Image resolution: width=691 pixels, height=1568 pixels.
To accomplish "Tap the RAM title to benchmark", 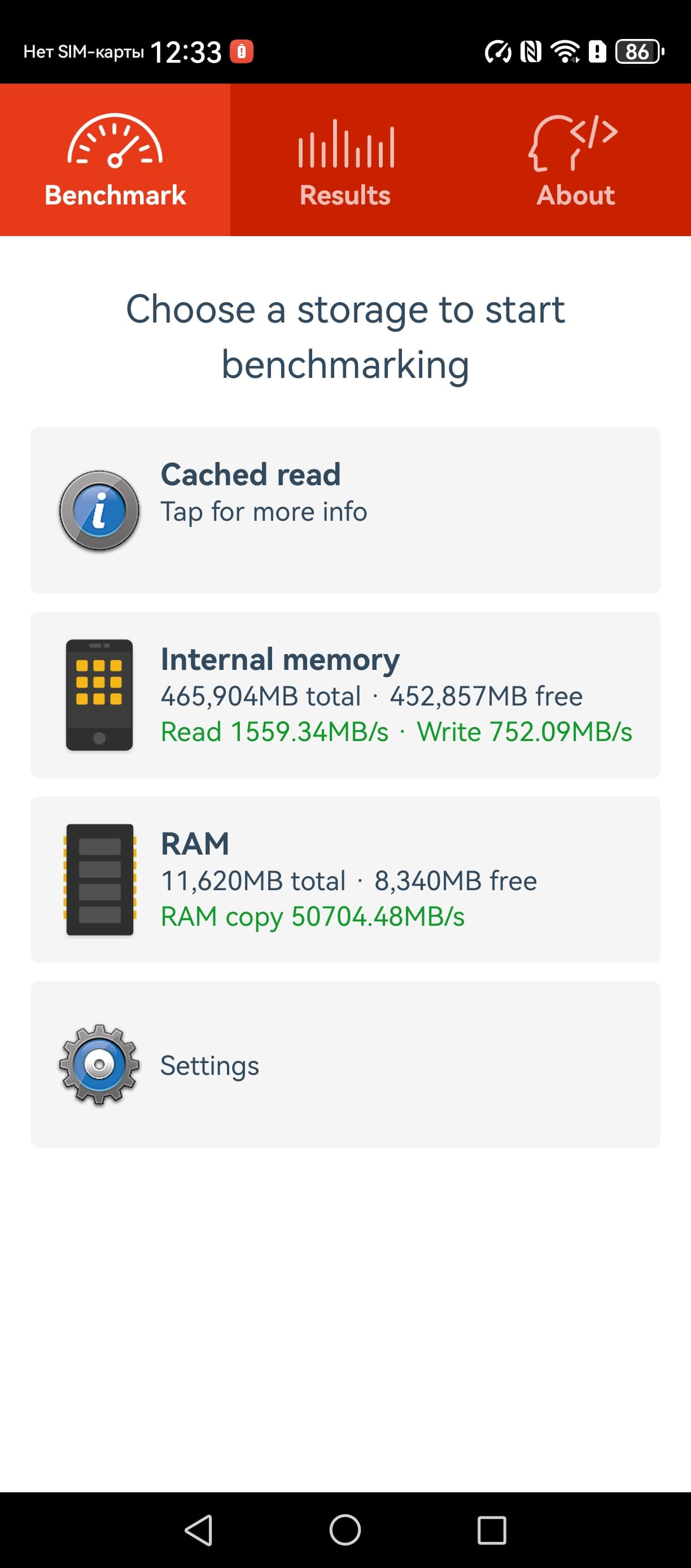I will pos(195,844).
